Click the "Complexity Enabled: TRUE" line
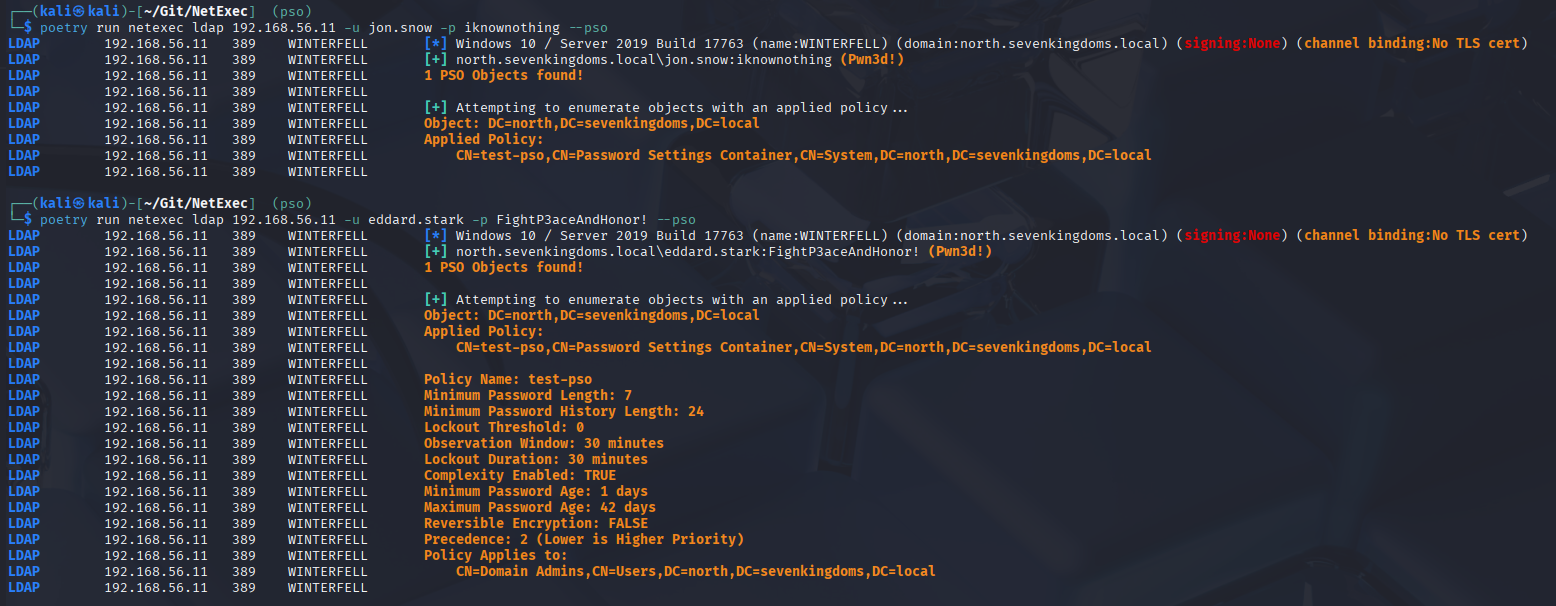This screenshot has height=606, width=1556. pos(519,475)
